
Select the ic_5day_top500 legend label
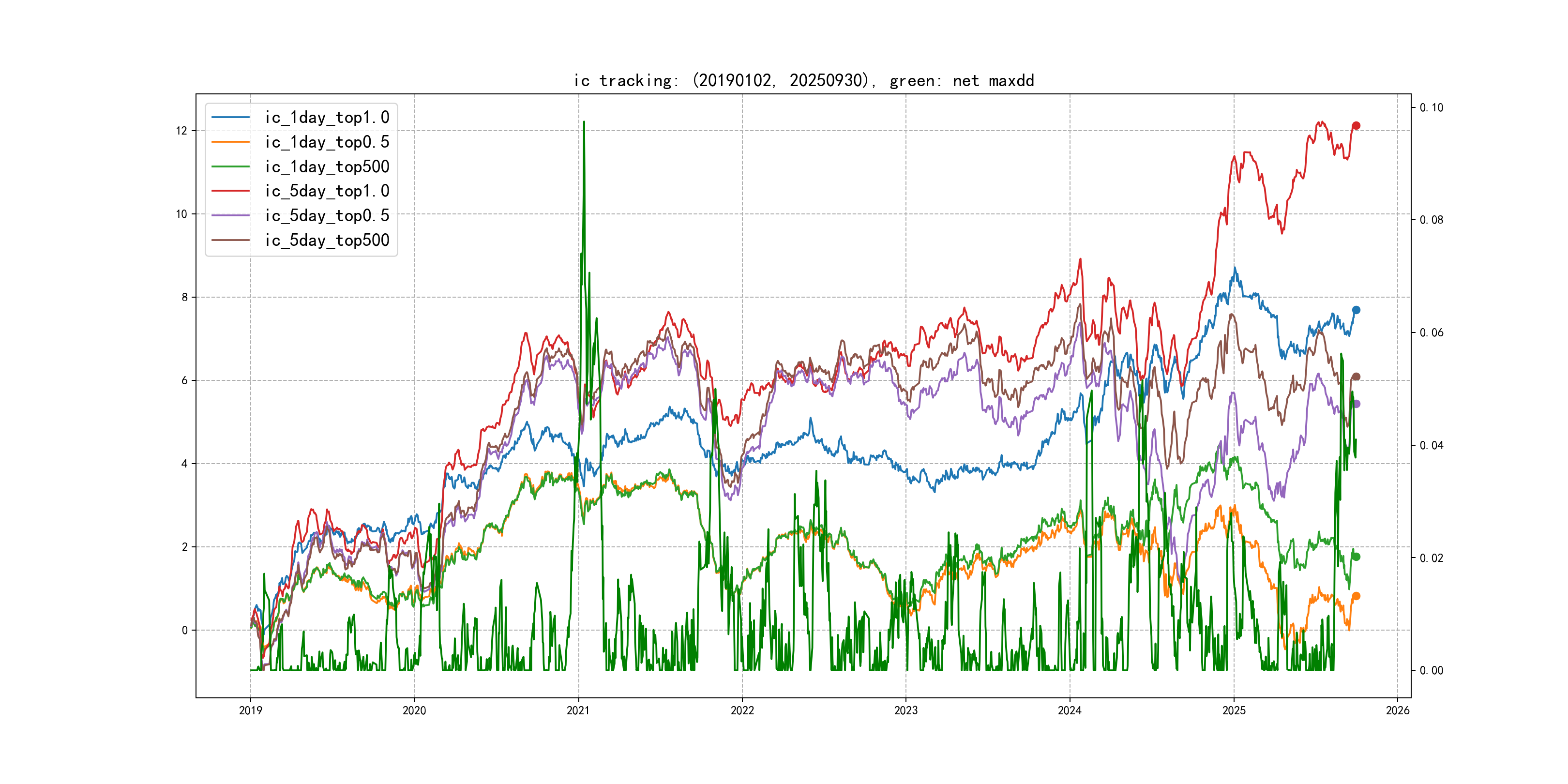(x=327, y=240)
